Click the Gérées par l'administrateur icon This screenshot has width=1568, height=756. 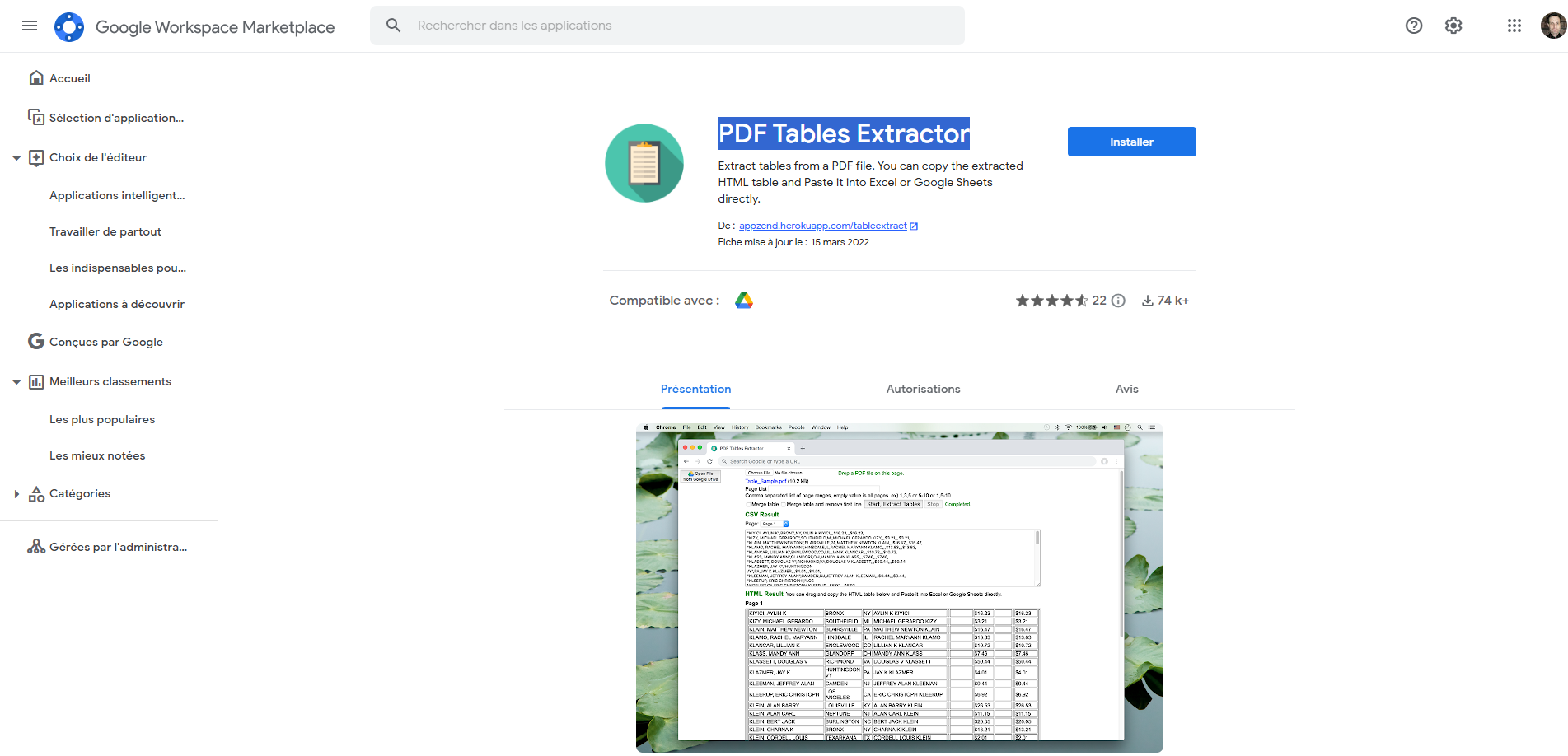pyautogui.click(x=36, y=547)
